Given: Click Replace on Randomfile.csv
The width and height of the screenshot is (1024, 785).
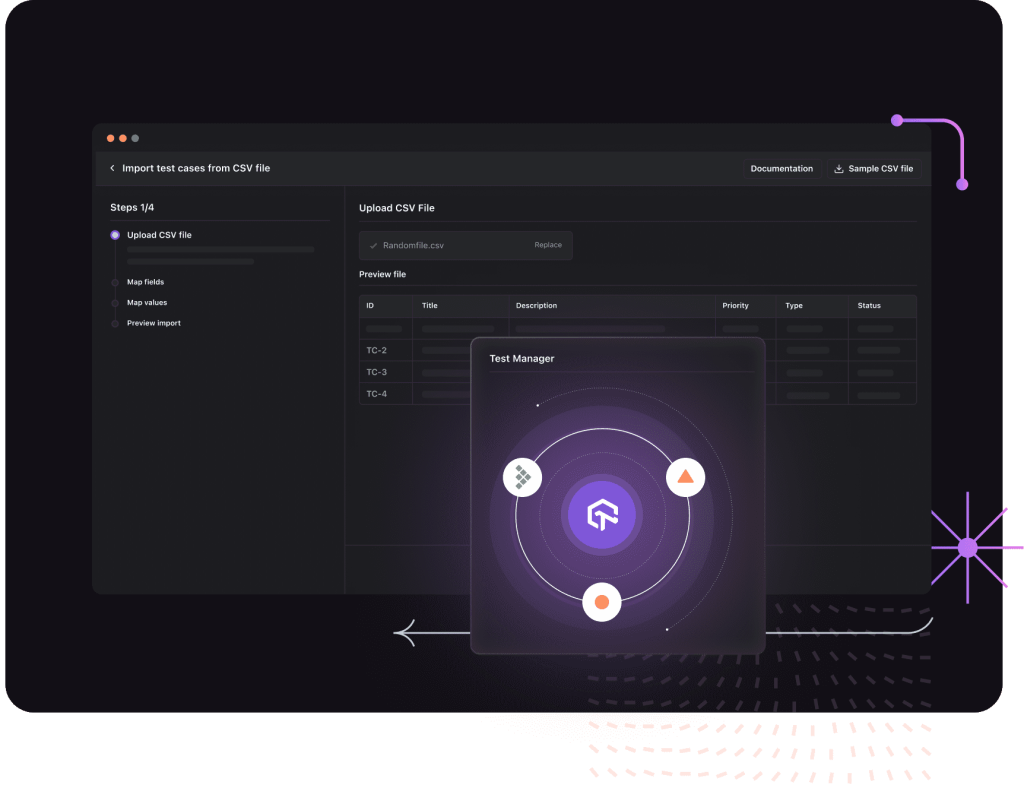Looking at the screenshot, I should pos(548,245).
